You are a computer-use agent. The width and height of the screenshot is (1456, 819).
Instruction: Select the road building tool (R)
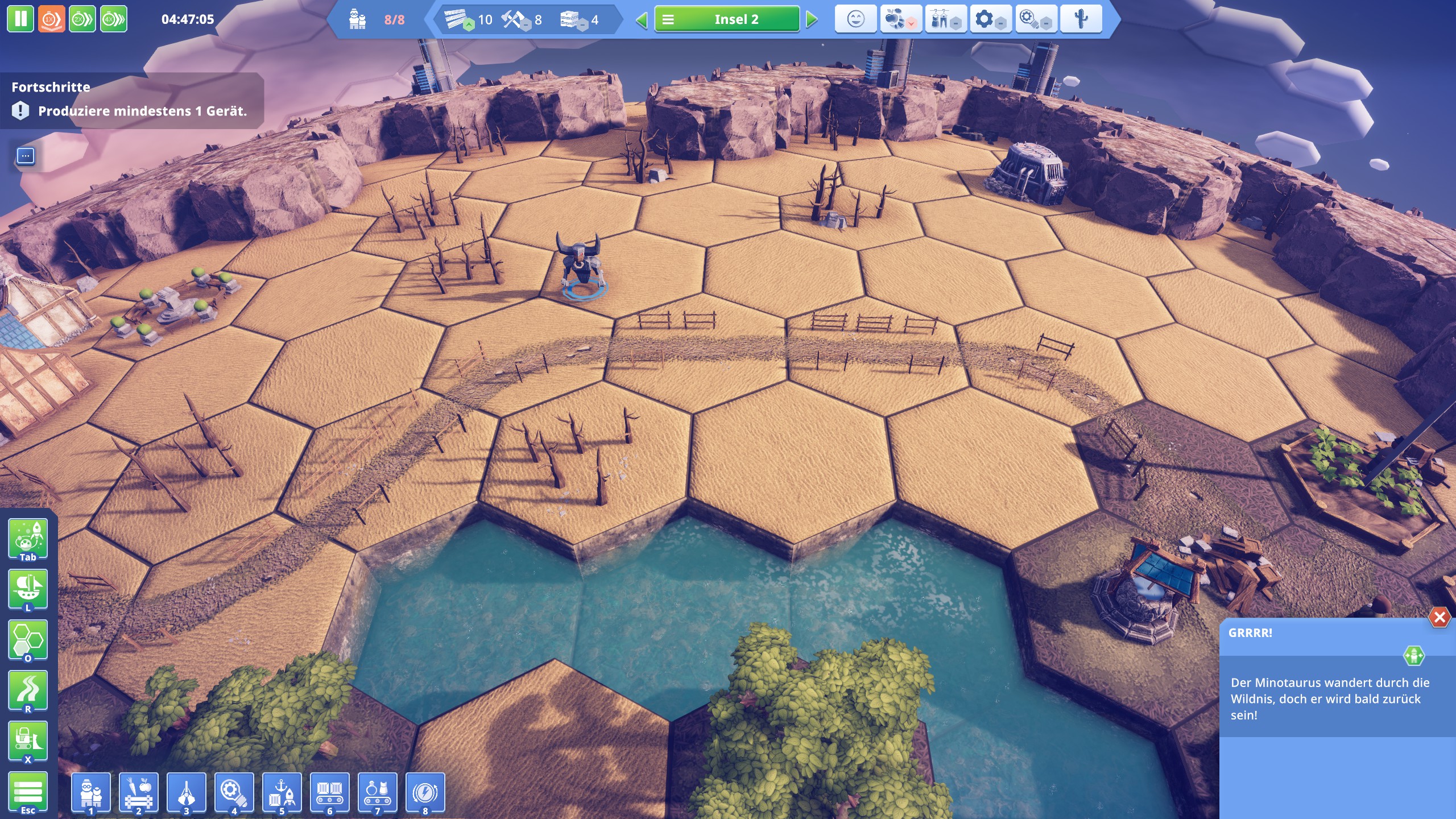coord(28,690)
